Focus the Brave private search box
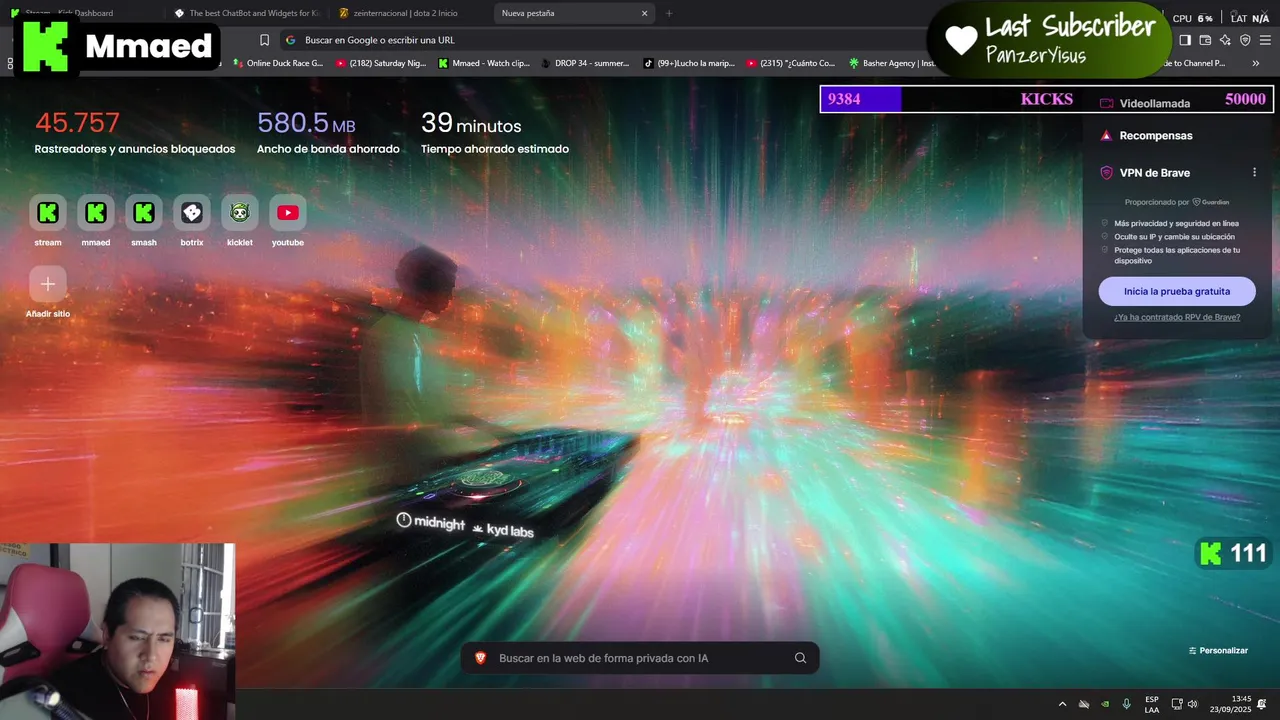This screenshot has width=1280, height=720. point(640,658)
